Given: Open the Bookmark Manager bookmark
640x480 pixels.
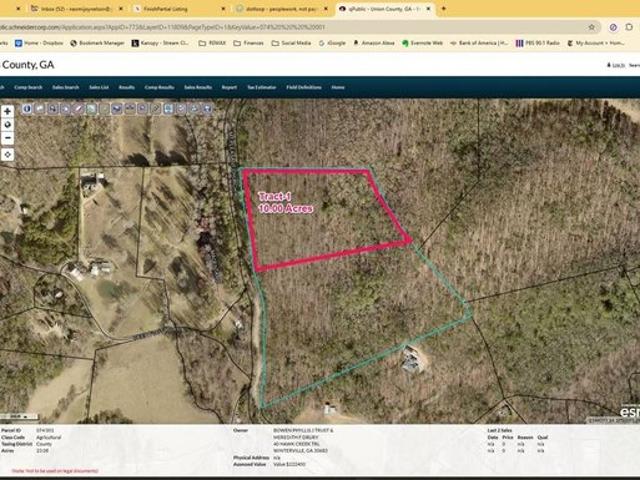Looking at the screenshot, I should coord(97,43).
